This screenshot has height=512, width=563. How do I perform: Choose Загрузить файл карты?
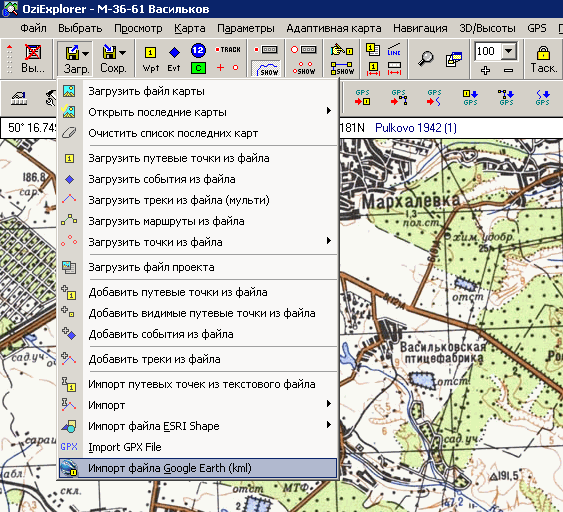198,91
